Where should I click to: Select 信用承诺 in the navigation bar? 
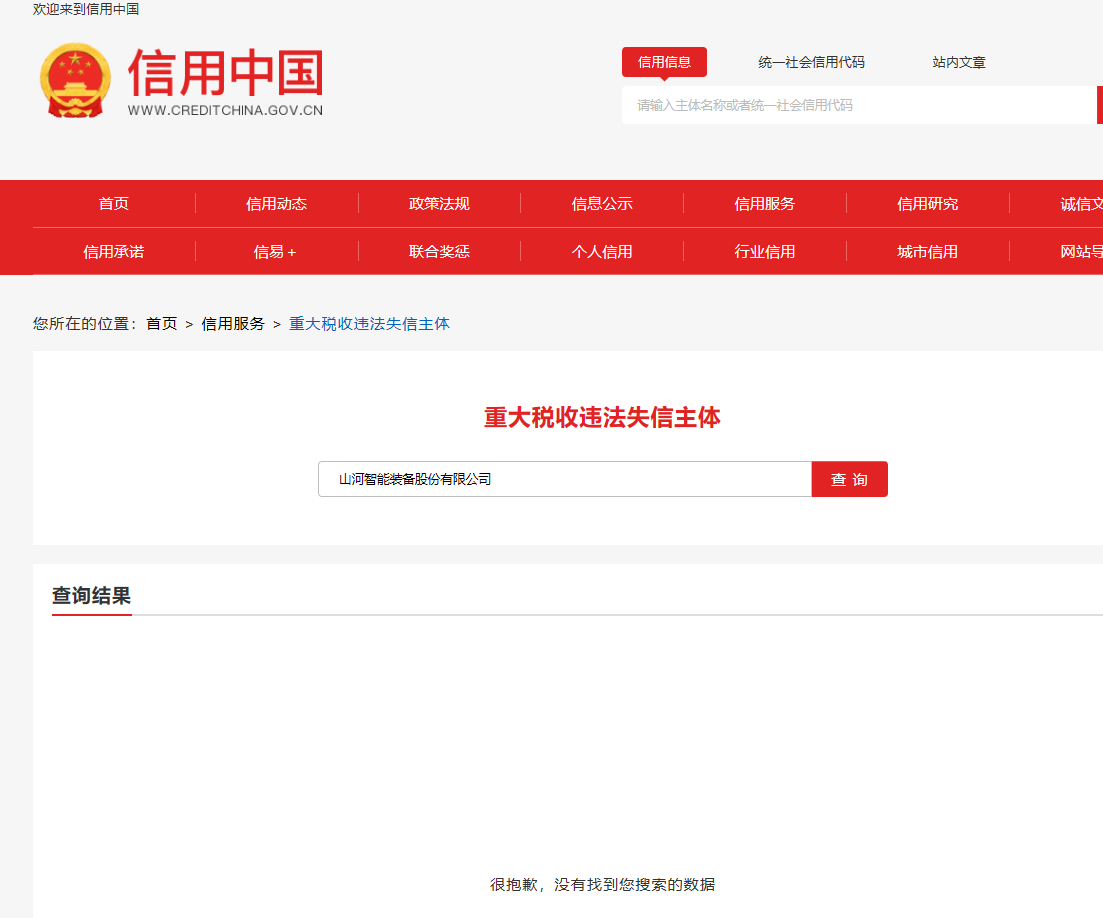coord(113,251)
